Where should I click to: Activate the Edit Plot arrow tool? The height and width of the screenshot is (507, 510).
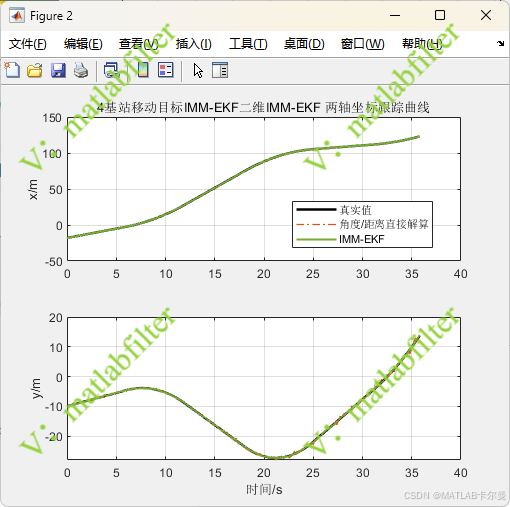pos(198,70)
